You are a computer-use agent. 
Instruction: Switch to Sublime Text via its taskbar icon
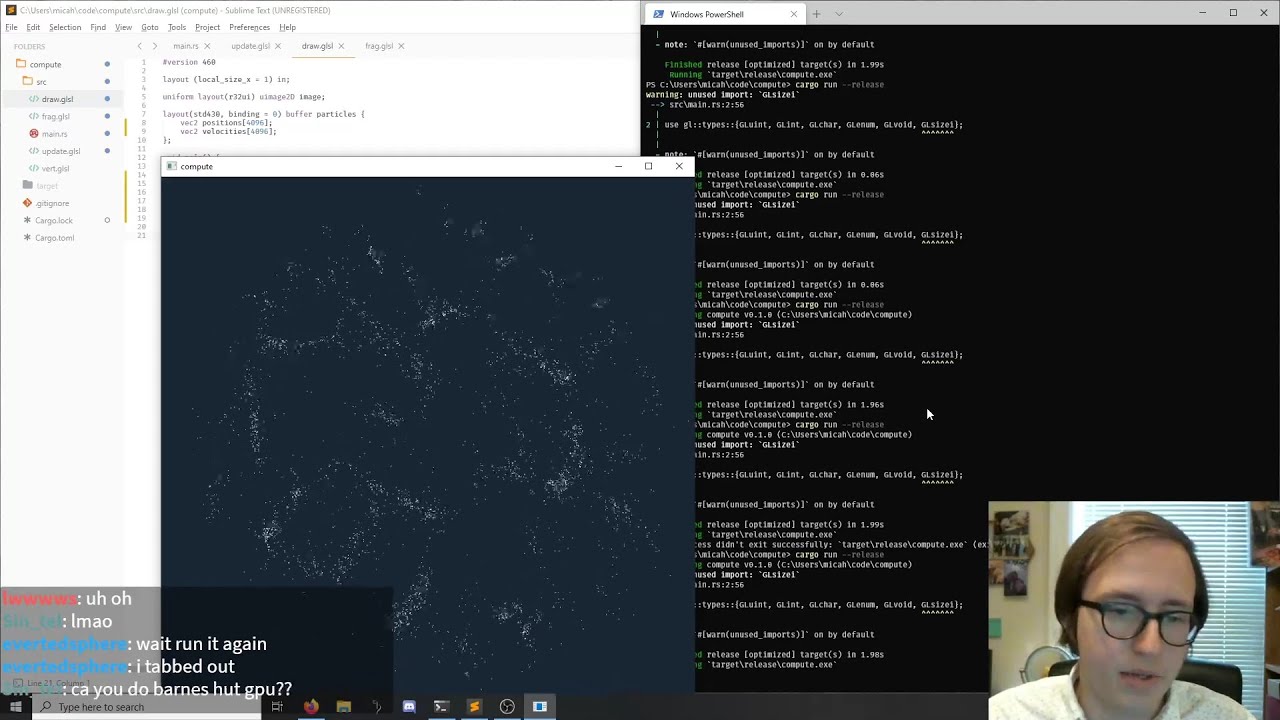474,707
